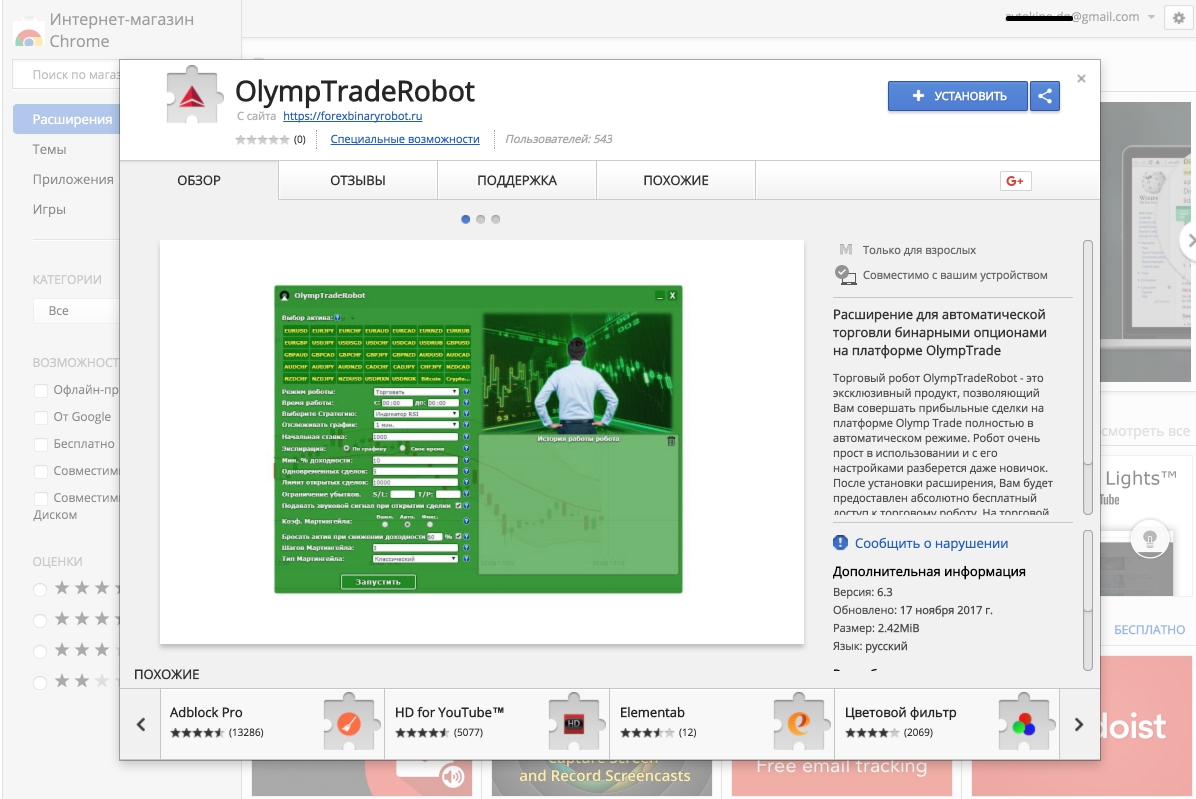Switch to the ОТЗЫВЫ tab
The width and height of the screenshot is (1196, 799).
[357, 181]
